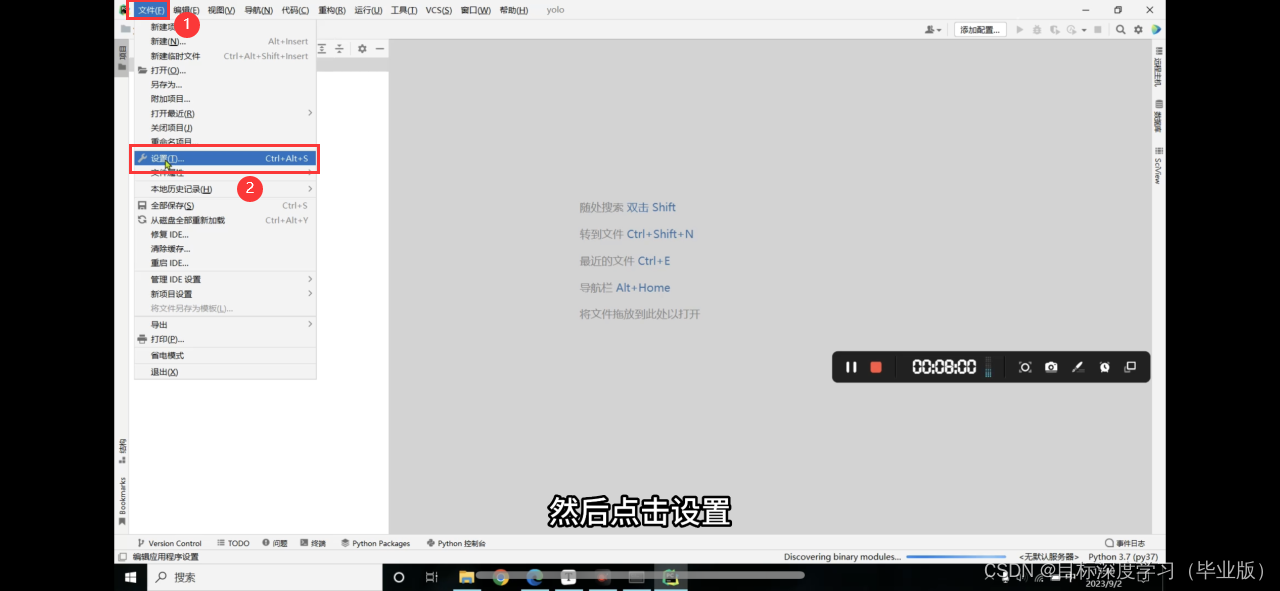The width and height of the screenshot is (1280, 591).
Task: Select 全部保存(S) menu entry
Action: (x=225, y=205)
